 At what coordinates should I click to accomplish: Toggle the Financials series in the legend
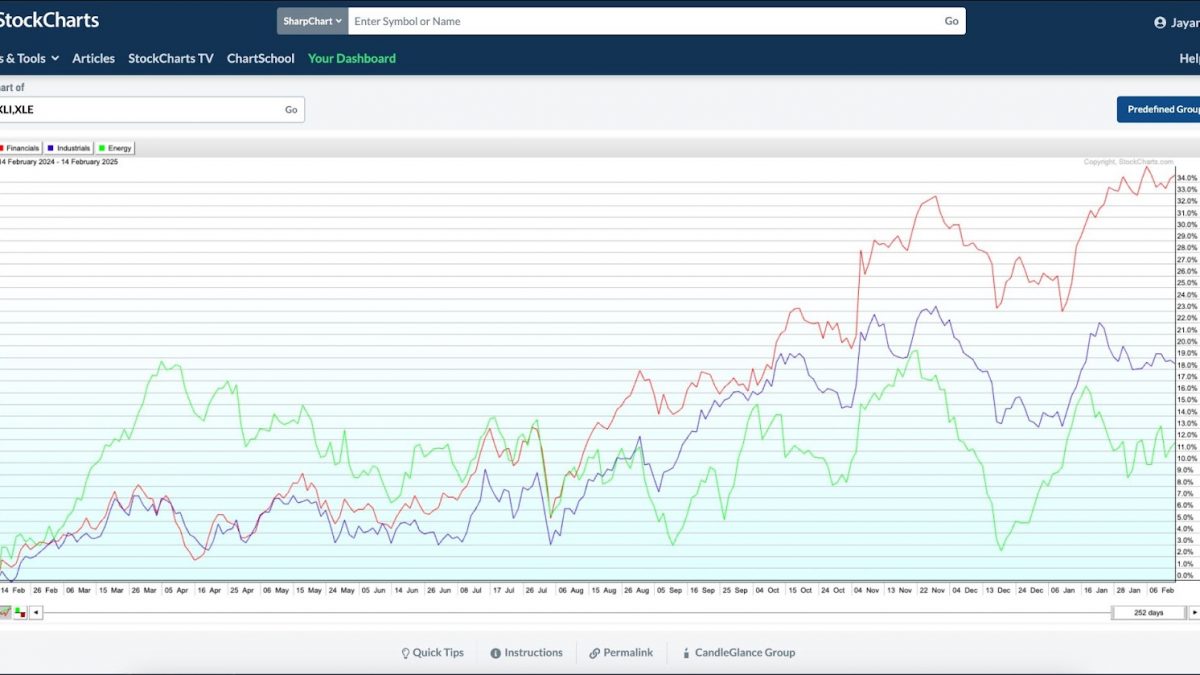20,148
